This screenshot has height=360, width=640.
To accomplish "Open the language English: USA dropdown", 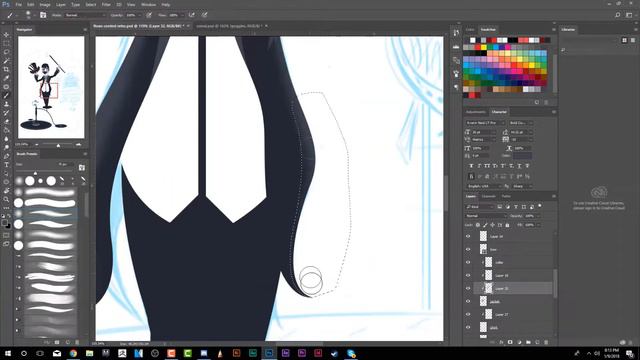I will (484, 186).
